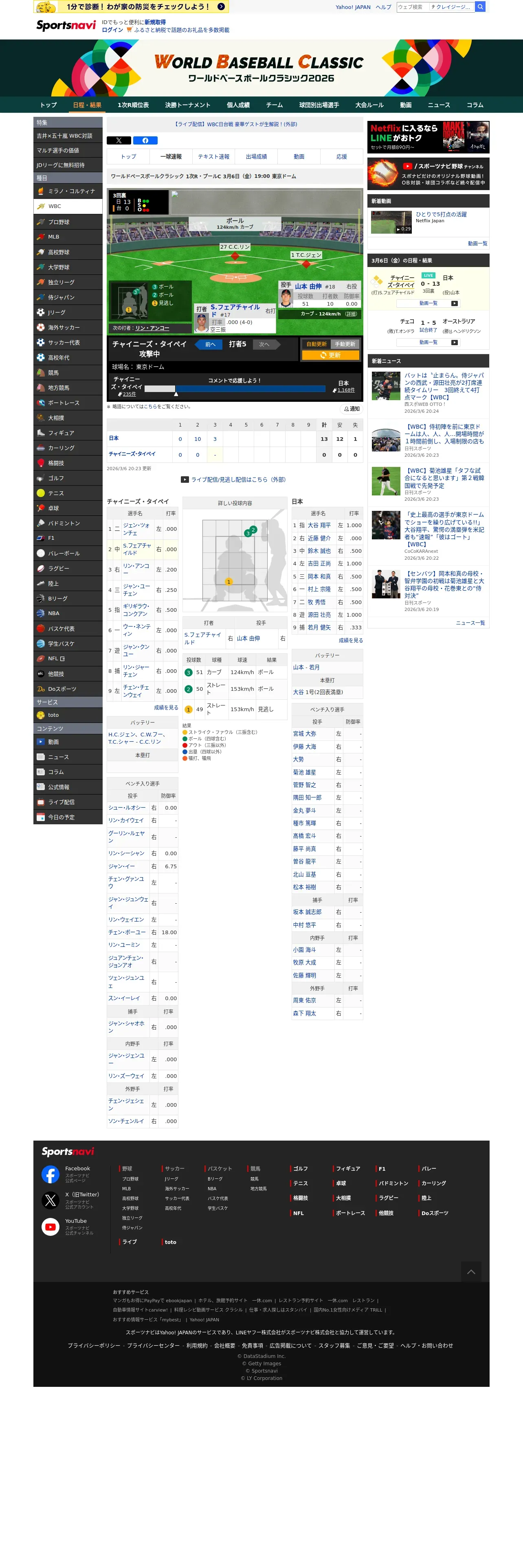Open 海外サッカー sidebar item
The image size is (523, 1568).
click(68, 327)
